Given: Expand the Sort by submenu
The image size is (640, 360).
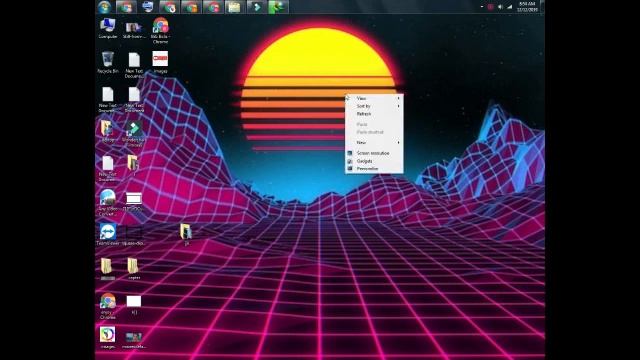Looking at the screenshot, I should tap(374, 106).
